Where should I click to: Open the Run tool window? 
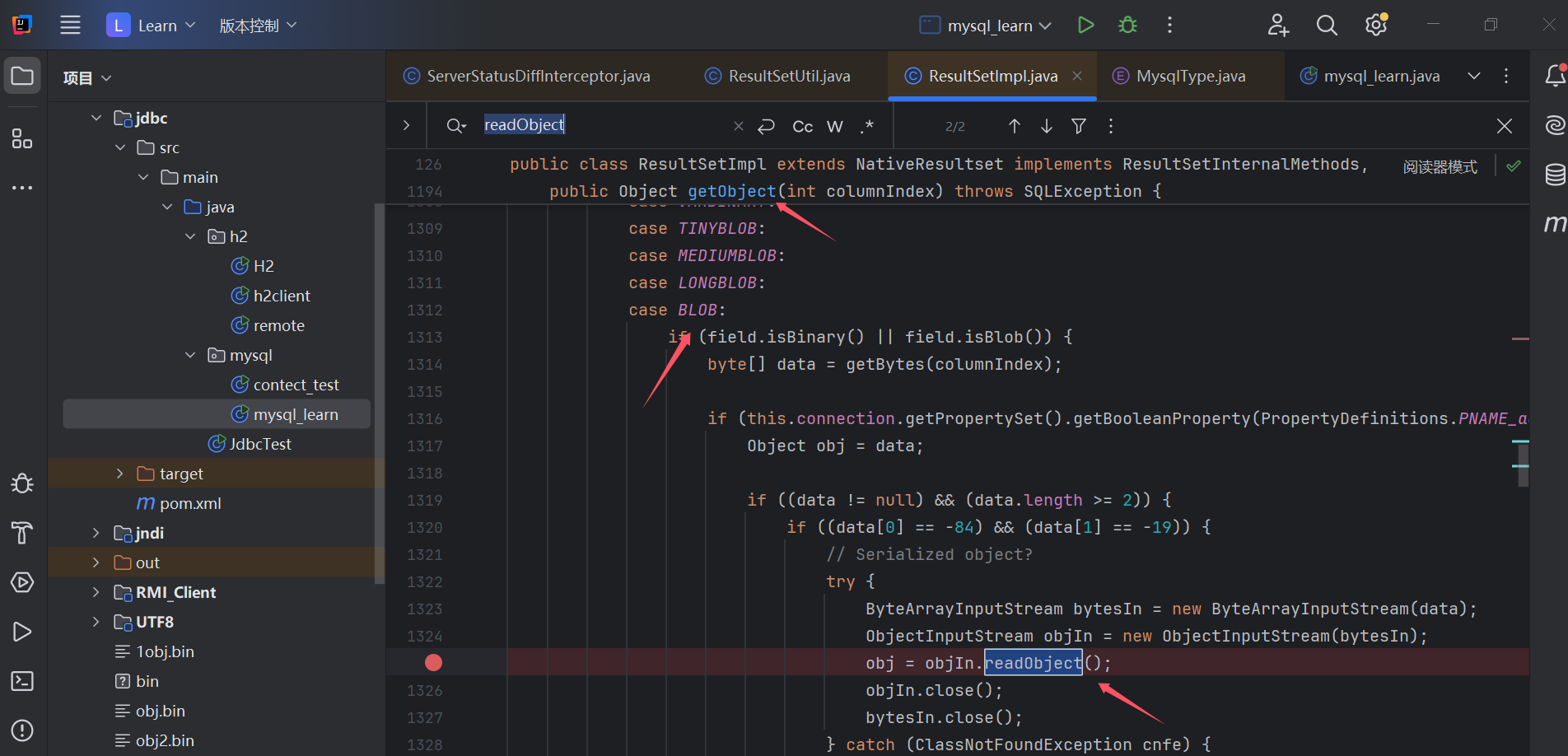click(22, 632)
